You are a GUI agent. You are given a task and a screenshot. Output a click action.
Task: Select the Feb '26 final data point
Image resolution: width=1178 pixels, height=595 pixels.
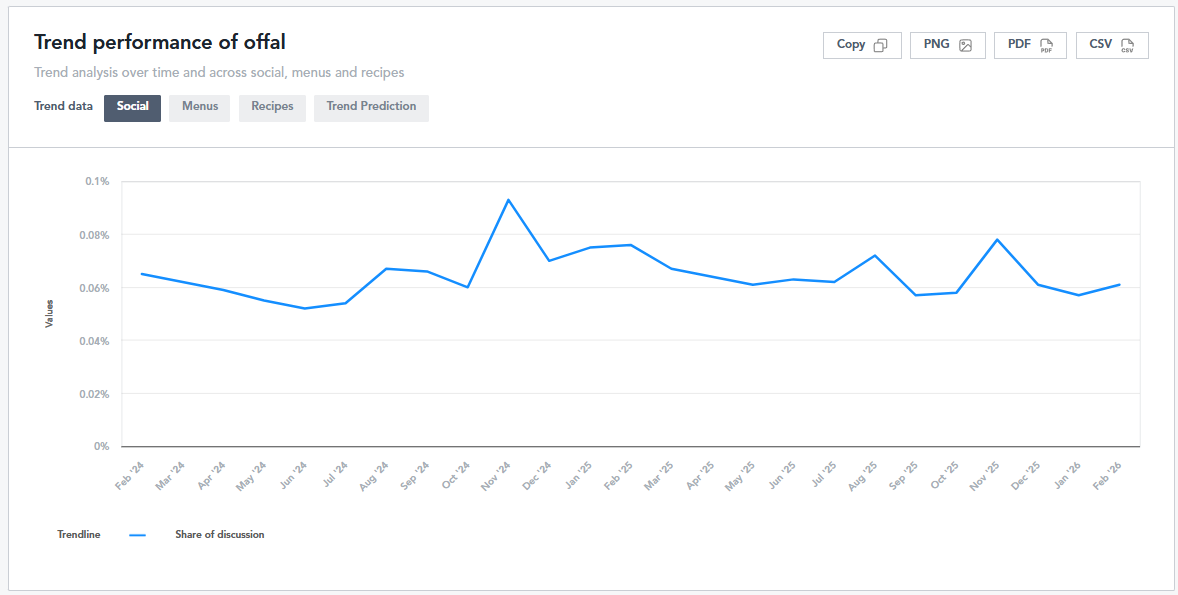(1119, 284)
